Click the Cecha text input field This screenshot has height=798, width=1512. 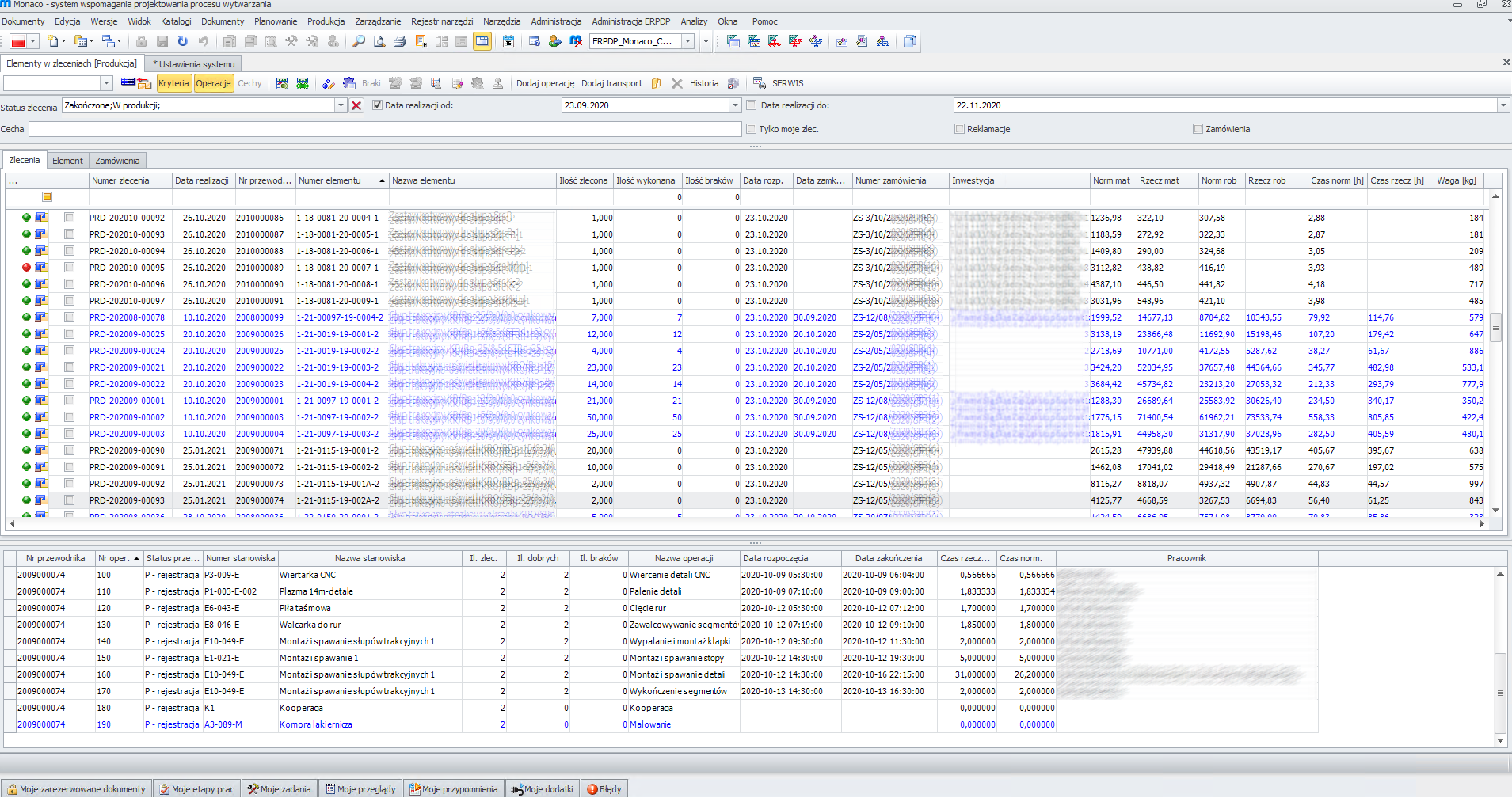(387, 129)
